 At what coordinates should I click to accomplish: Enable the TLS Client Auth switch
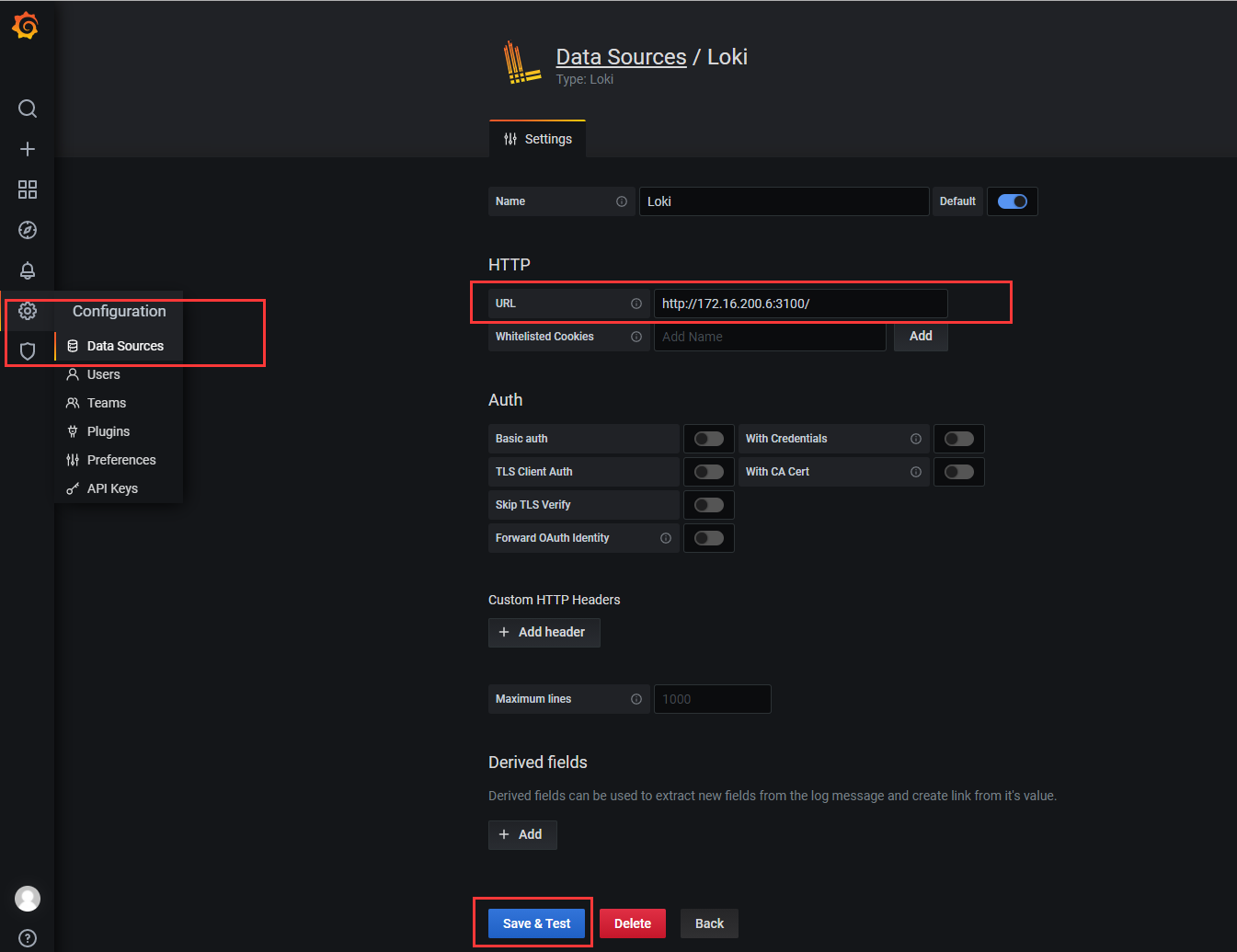(x=709, y=472)
